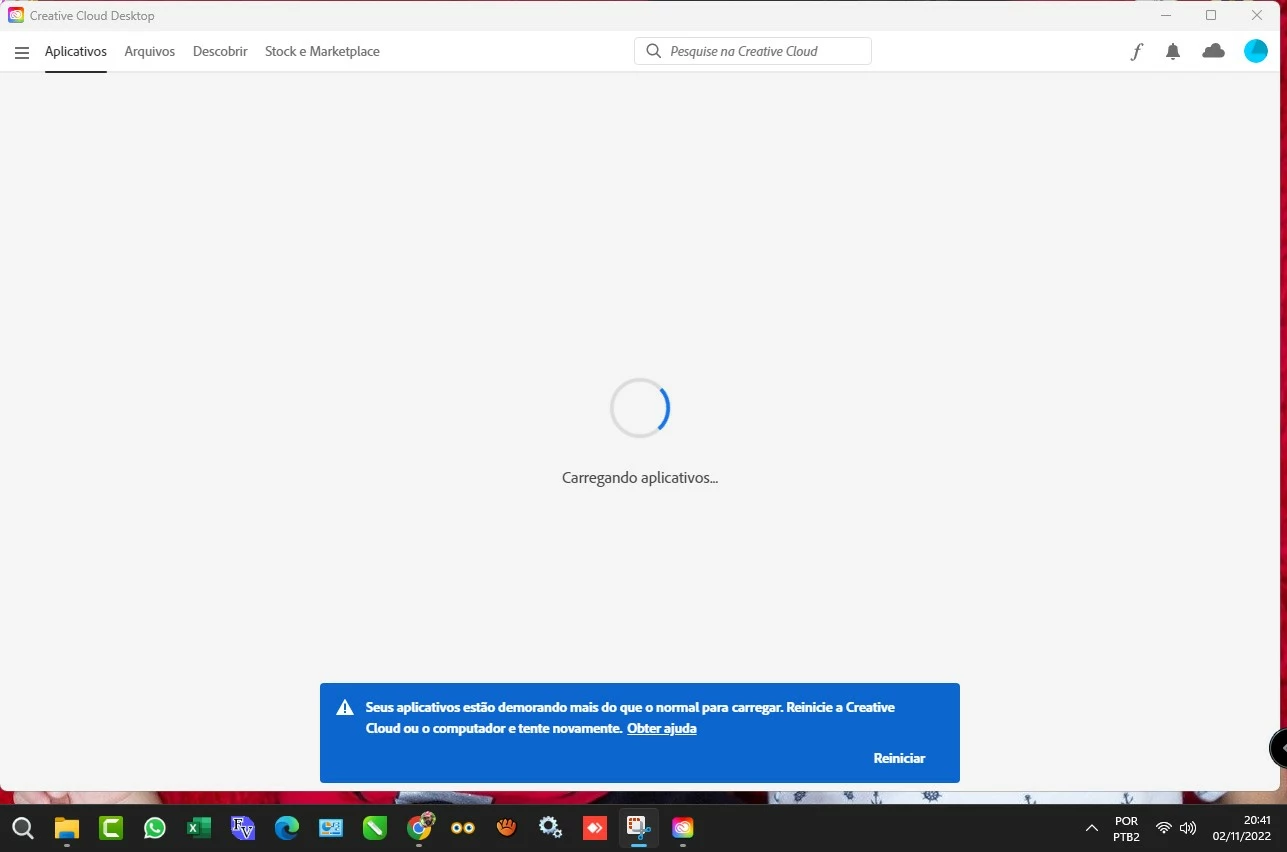Check Wi-Fi network icon in system tray
The height and width of the screenshot is (852, 1287).
pos(1163,828)
